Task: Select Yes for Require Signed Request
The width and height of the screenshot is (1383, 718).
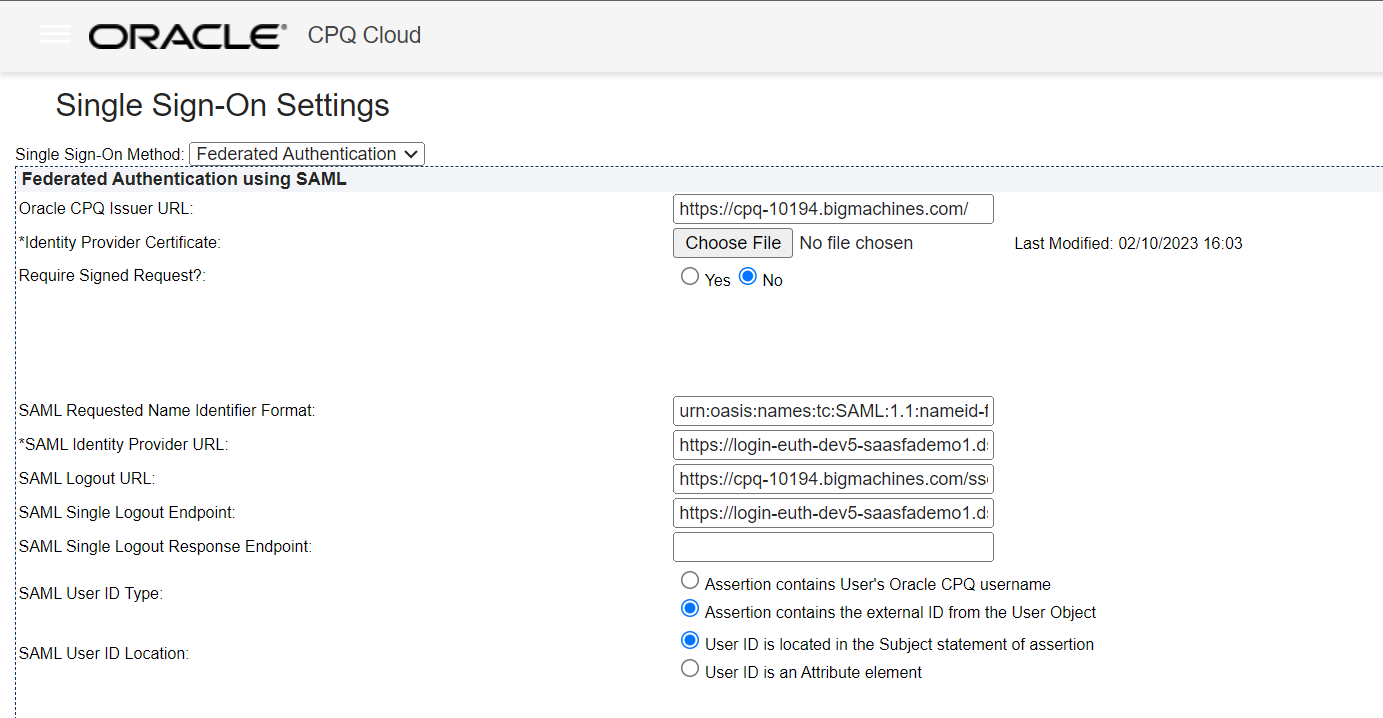Action: pyautogui.click(x=690, y=276)
